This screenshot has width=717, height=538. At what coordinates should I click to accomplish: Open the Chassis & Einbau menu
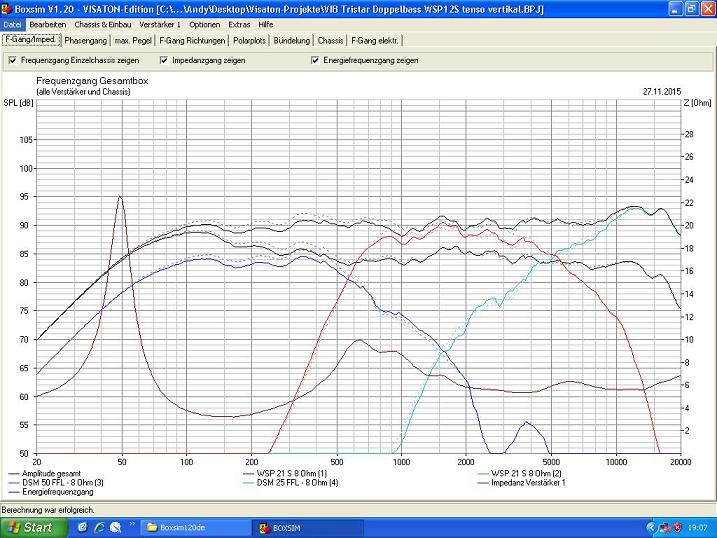tap(103, 25)
